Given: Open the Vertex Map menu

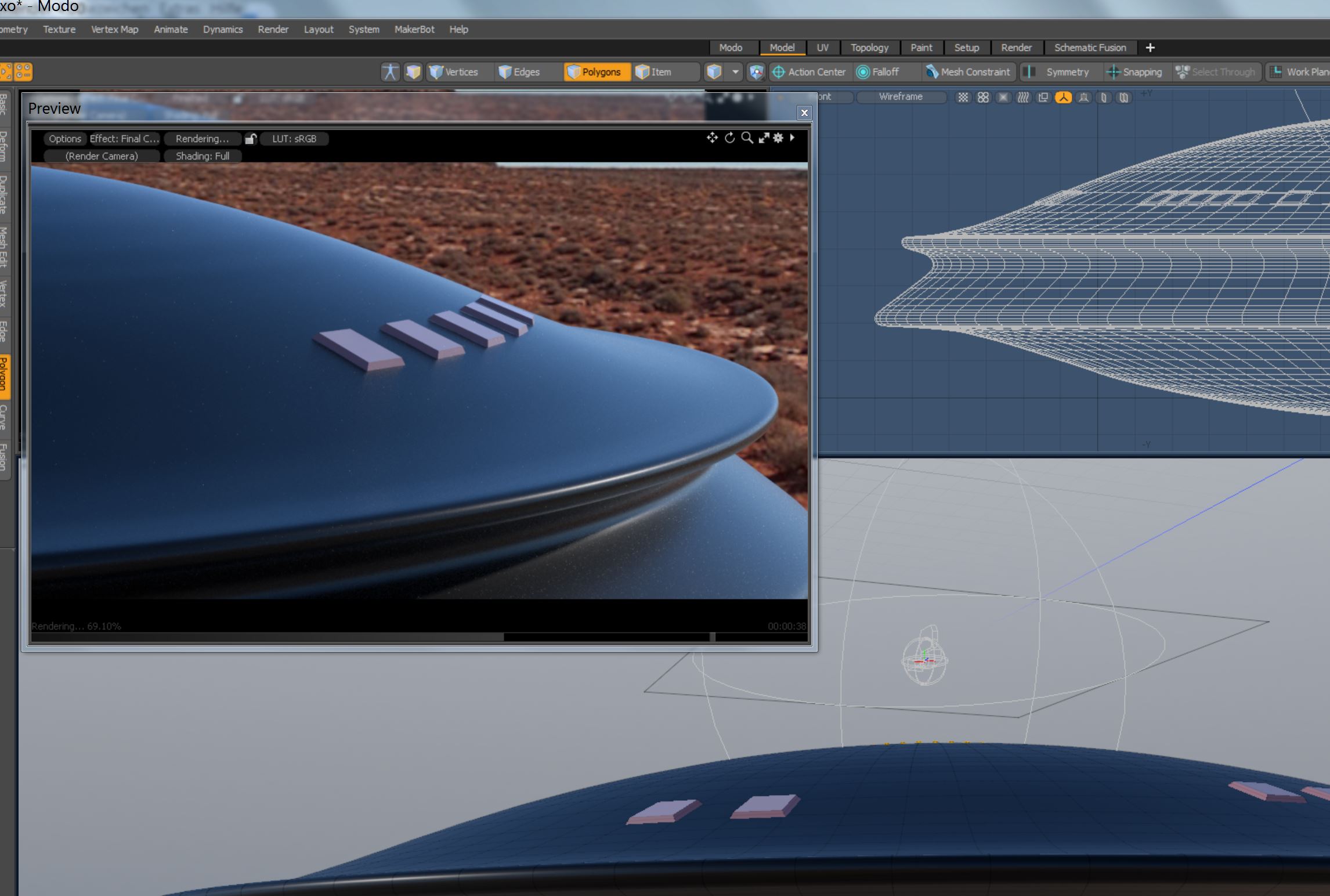Looking at the screenshot, I should click(x=114, y=29).
